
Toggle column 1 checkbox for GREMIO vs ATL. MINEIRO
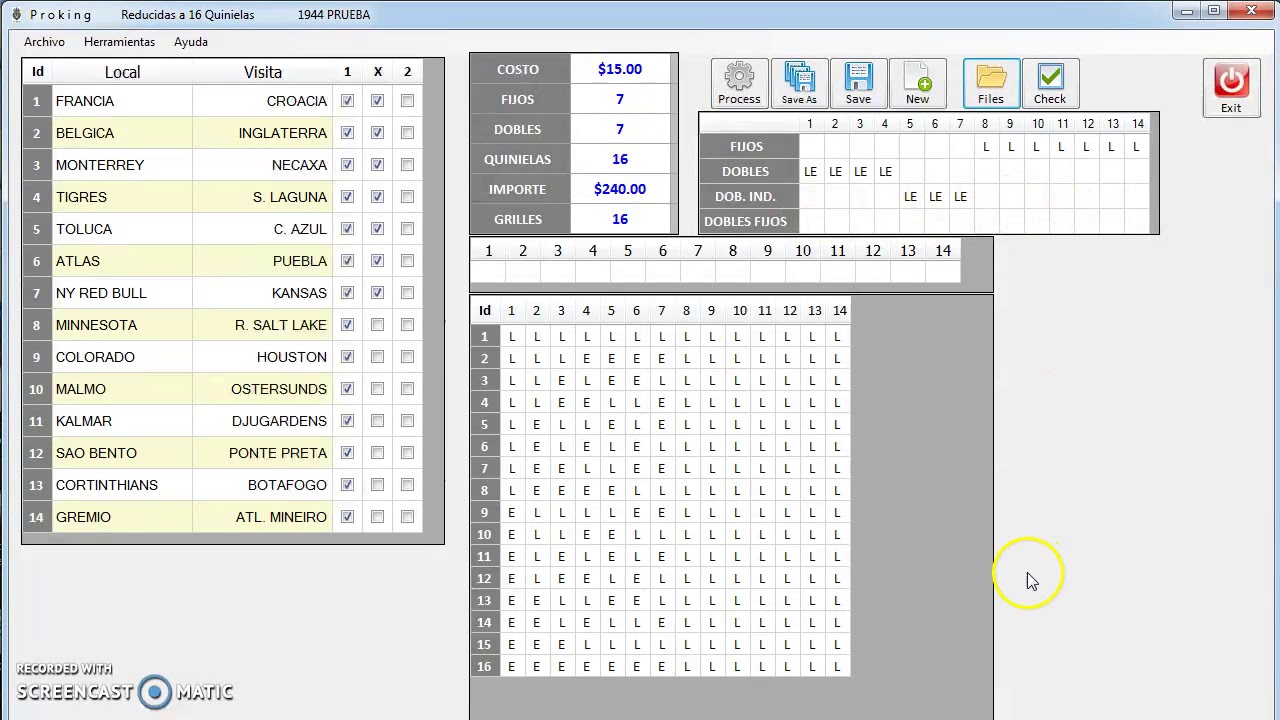[347, 517]
